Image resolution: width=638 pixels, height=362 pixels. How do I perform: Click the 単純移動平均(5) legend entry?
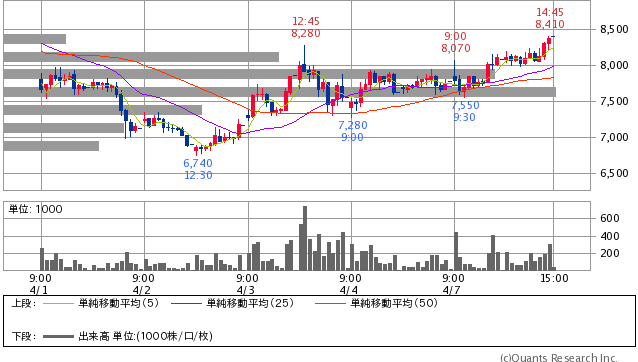coord(118,303)
